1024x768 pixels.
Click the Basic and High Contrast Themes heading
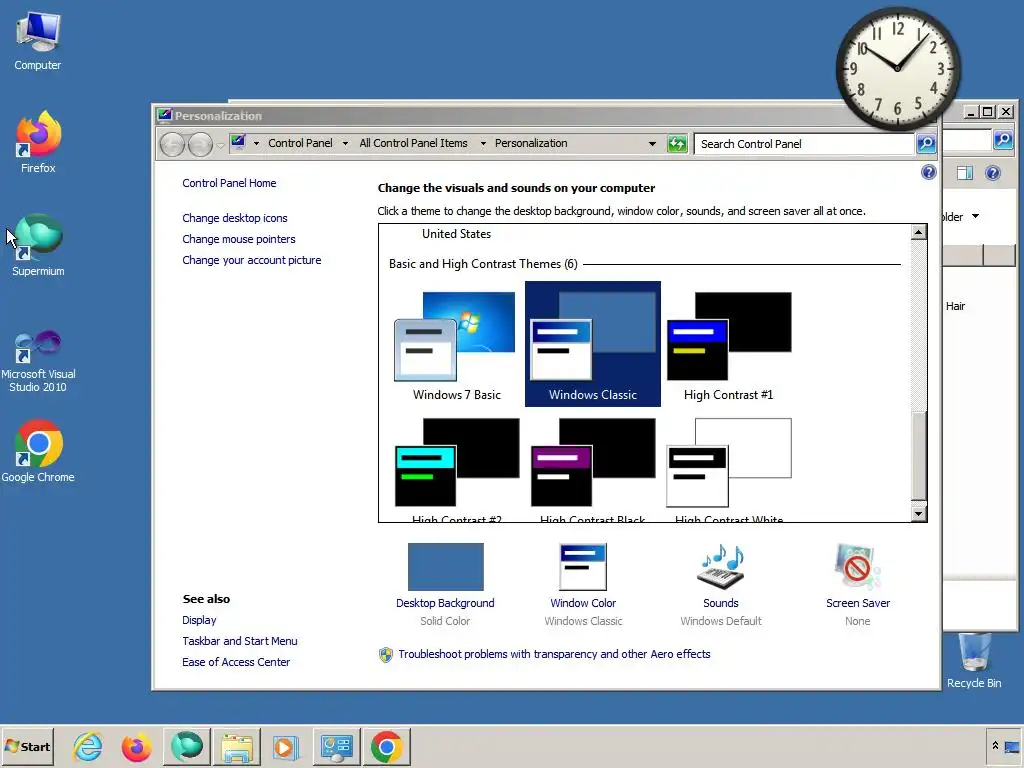click(x=483, y=264)
